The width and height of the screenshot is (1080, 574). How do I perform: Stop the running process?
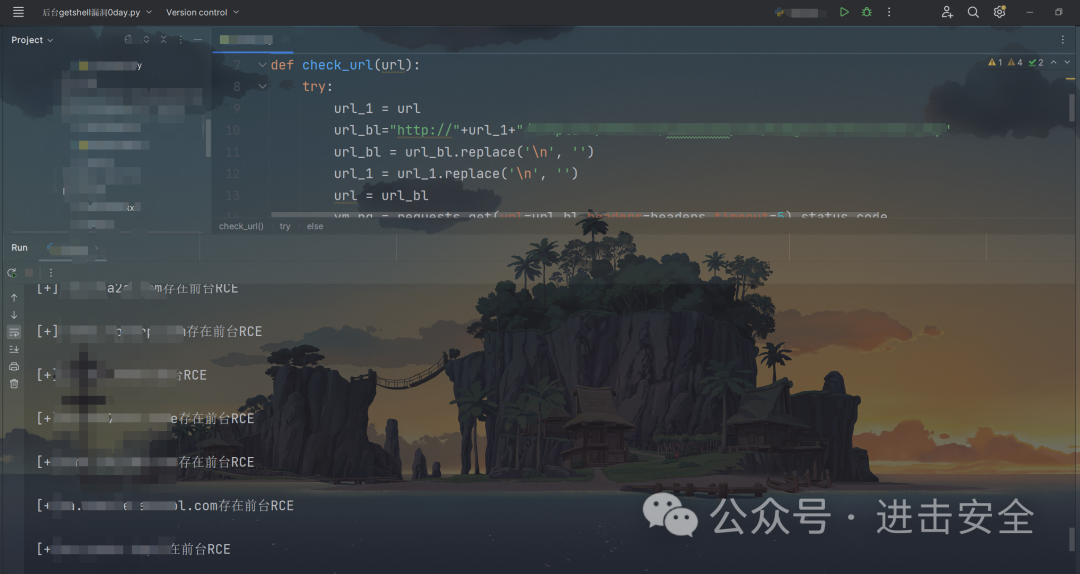29,273
